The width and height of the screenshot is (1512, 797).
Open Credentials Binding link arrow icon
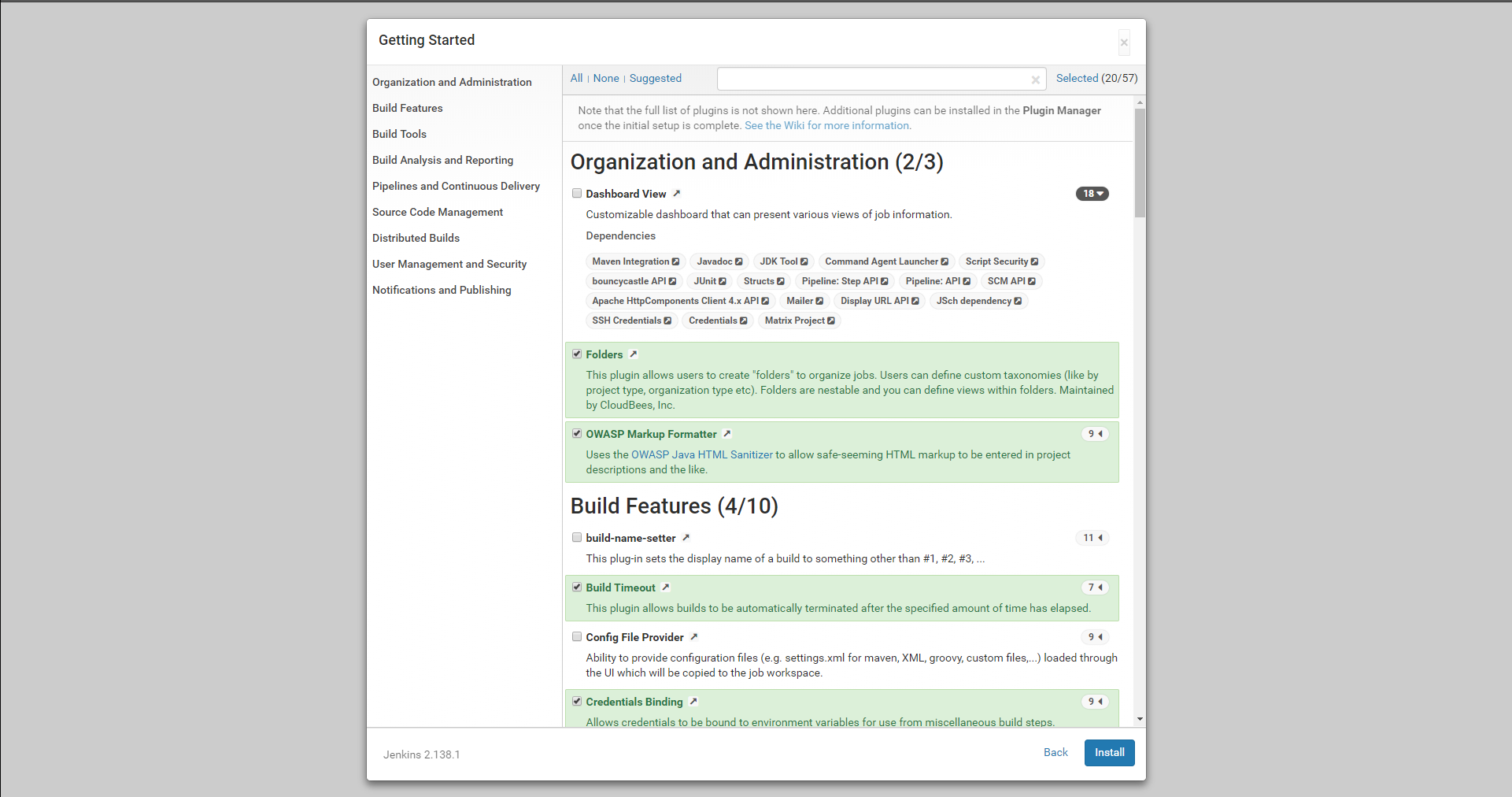click(693, 702)
